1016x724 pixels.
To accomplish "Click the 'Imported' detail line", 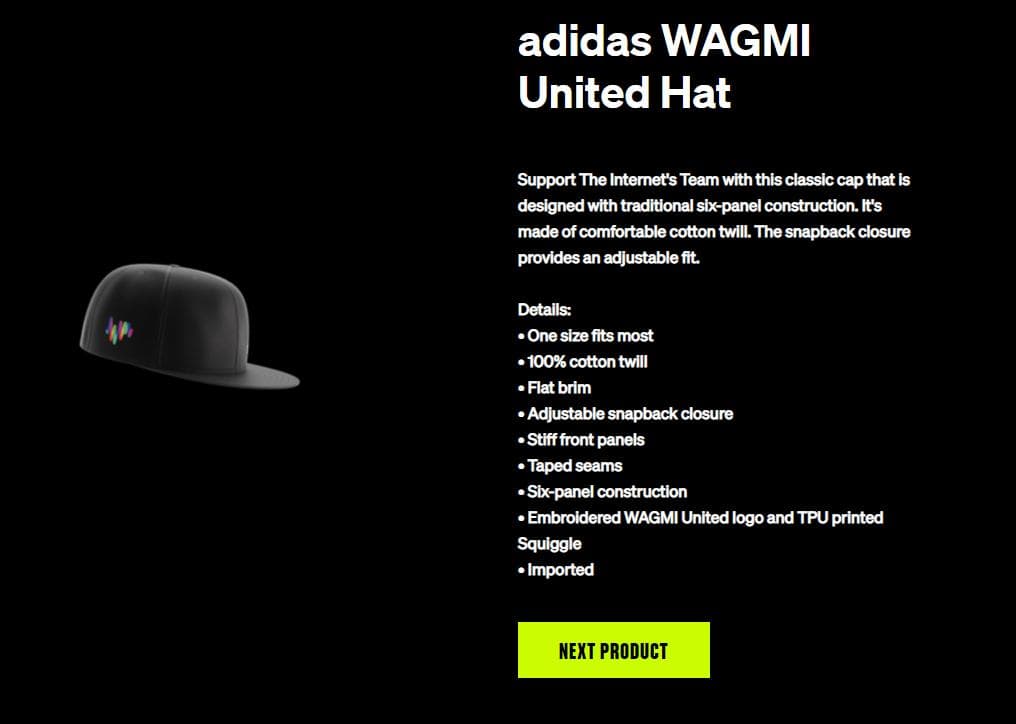I will [556, 570].
